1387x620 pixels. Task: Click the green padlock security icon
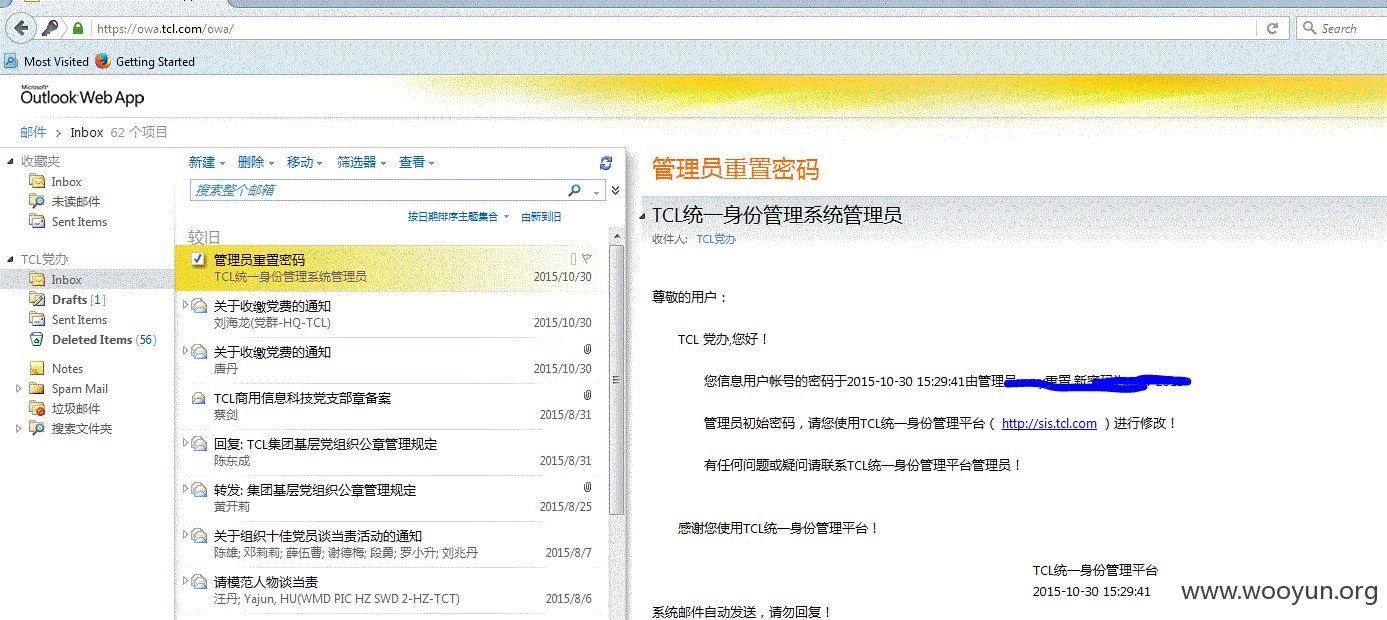78,28
